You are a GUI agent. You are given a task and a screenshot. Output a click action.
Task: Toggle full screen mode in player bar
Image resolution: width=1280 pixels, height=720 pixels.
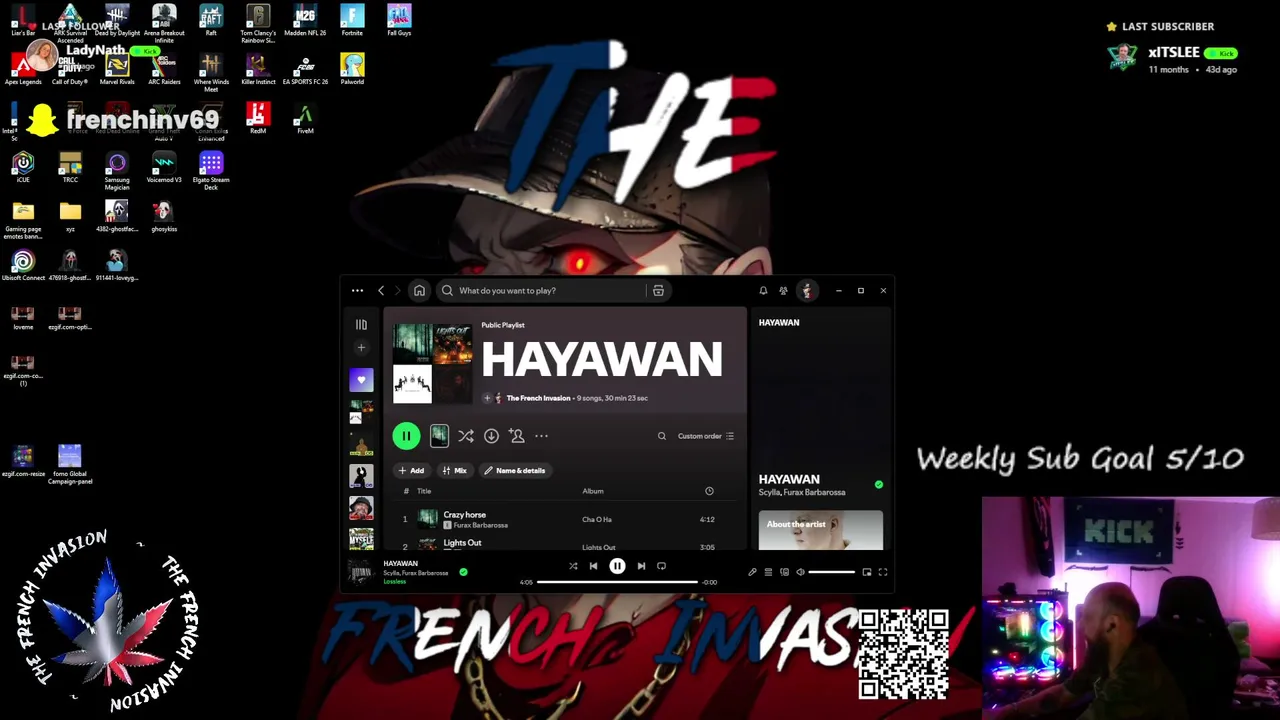882,572
